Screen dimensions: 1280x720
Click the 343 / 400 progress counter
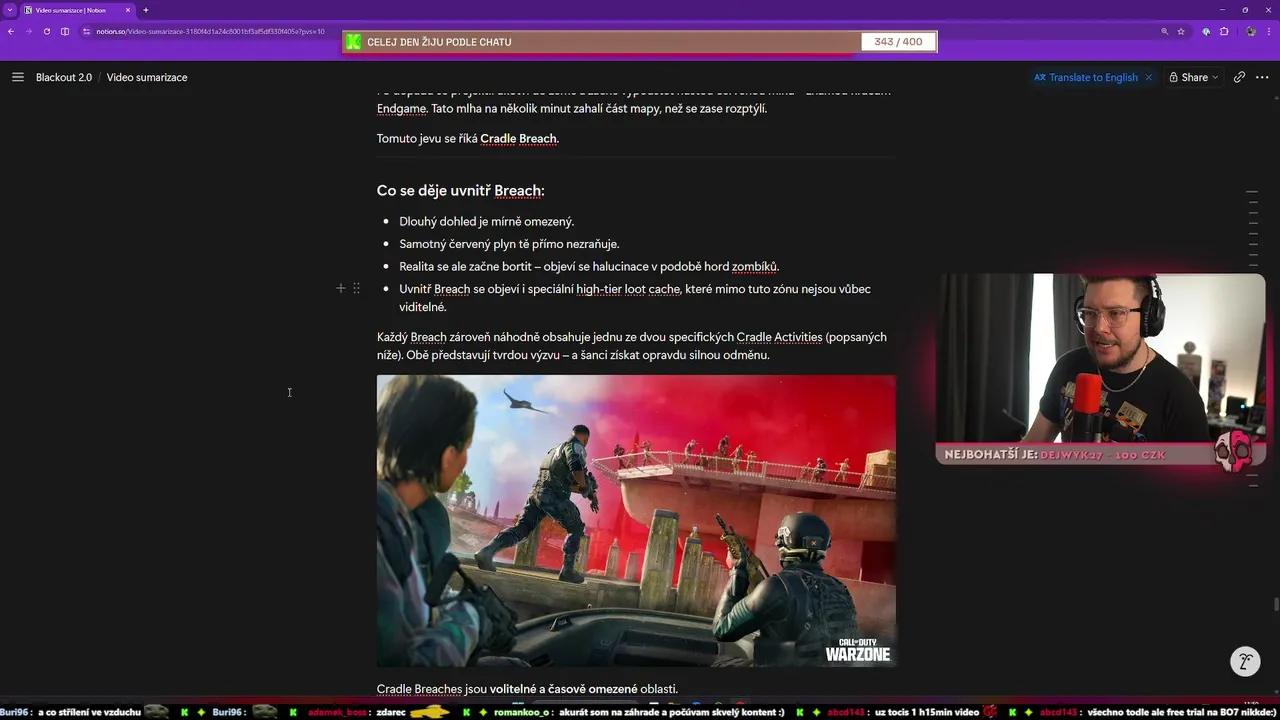(x=898, y=42)
